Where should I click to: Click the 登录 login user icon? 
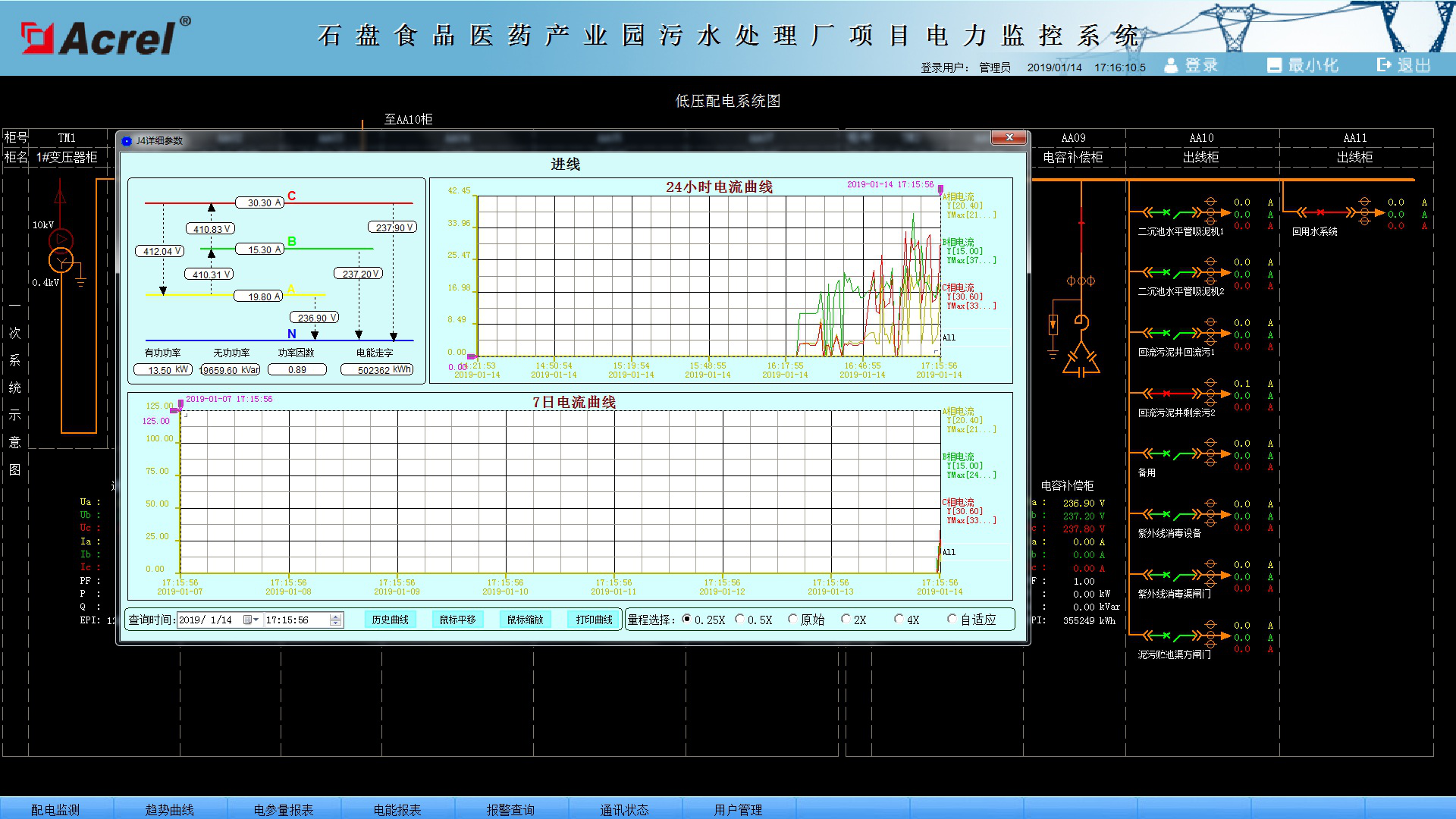click(1171, 65)
